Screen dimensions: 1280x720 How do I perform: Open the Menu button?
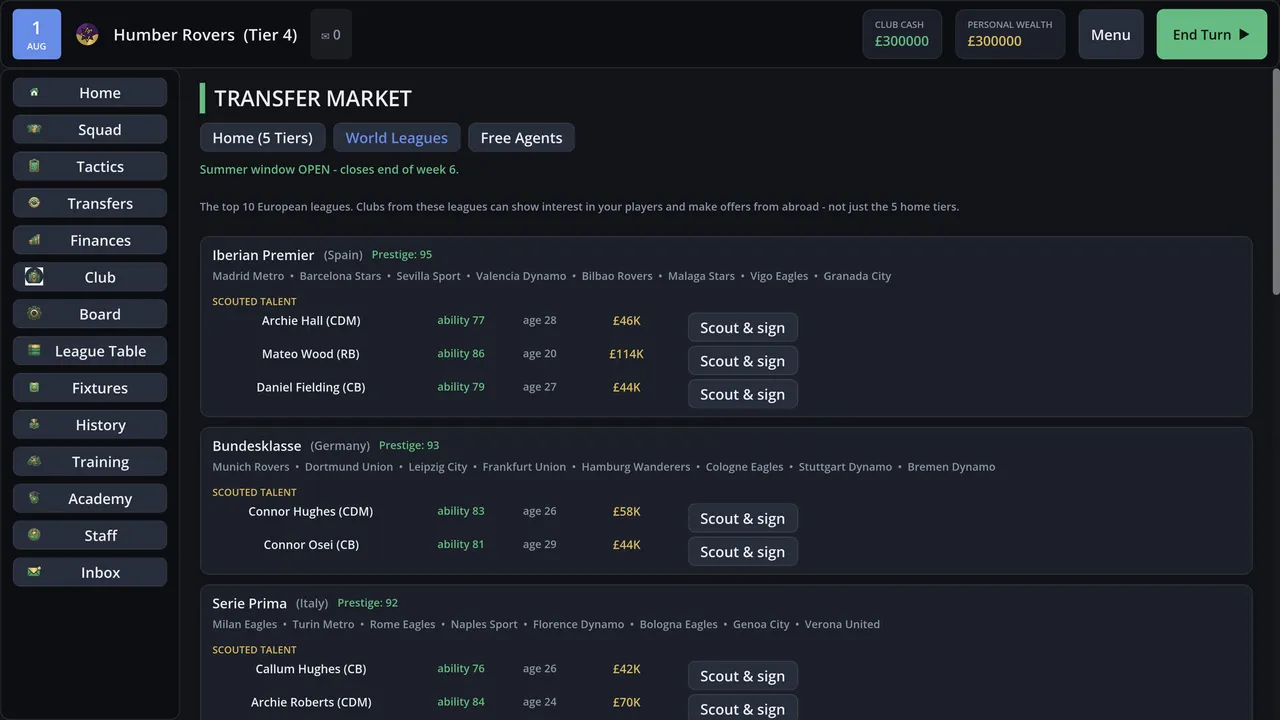coord(1110,35)
